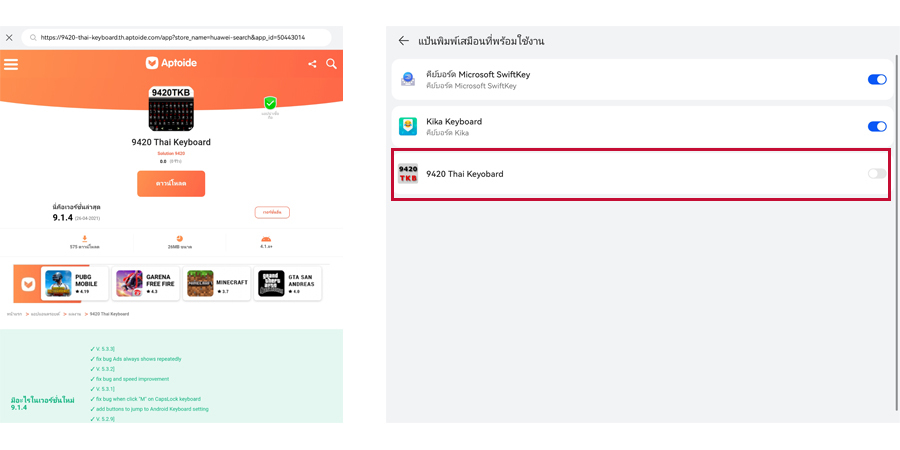This screenshot has height=450, width=900.
Task: Close the browser page with the X
Action: [9, 38]
